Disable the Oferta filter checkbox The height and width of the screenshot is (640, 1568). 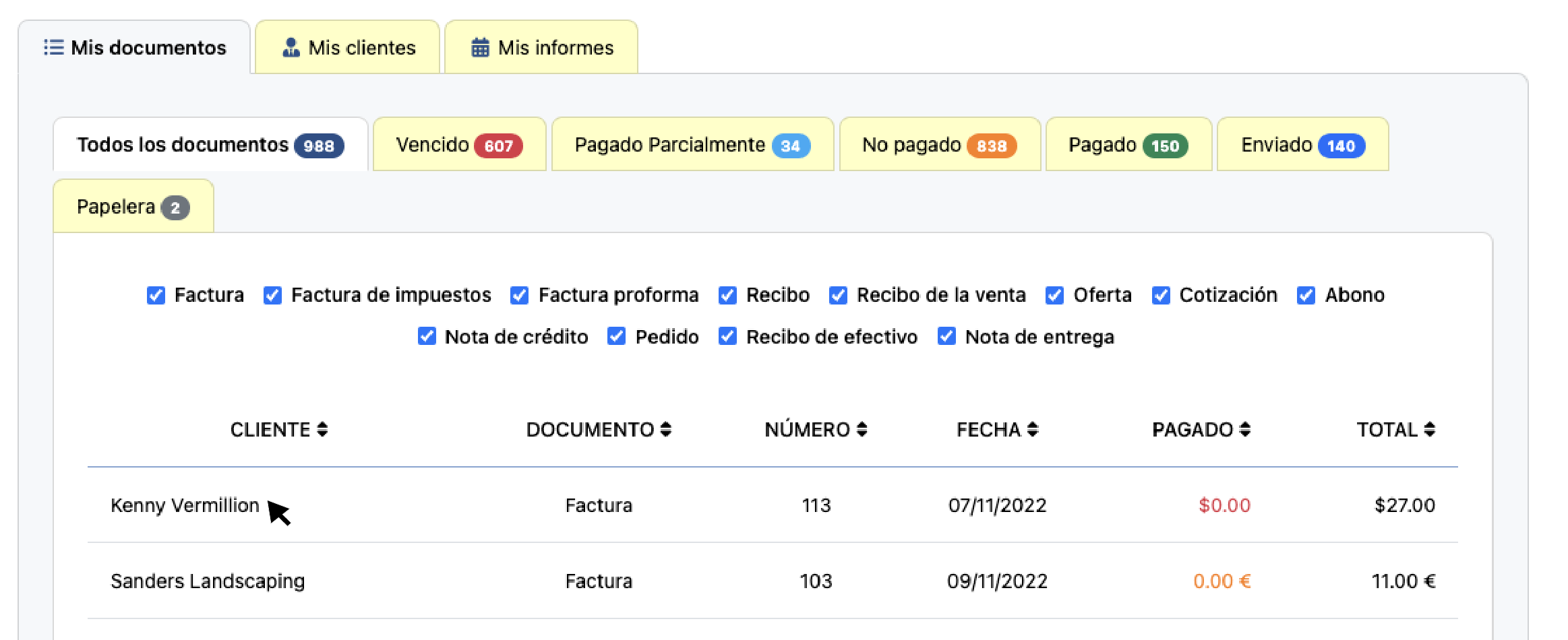coord(1054,295)
